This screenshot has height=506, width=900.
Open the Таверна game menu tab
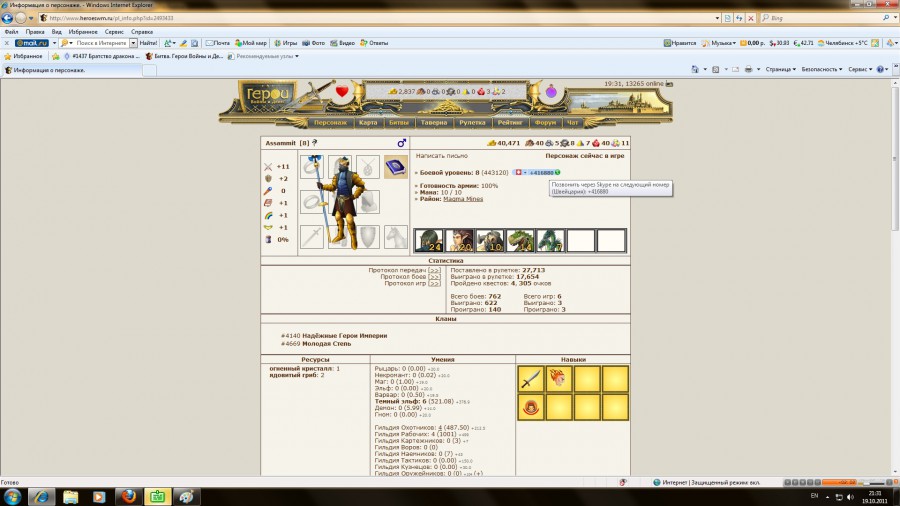point(433,122)
